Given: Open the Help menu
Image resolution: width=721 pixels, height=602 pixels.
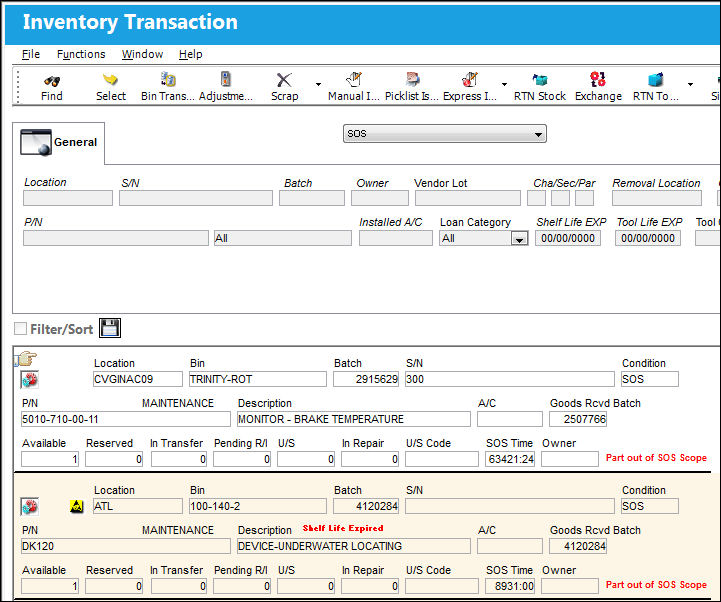Looking at the screenshot, I should [x=190, y=54].
